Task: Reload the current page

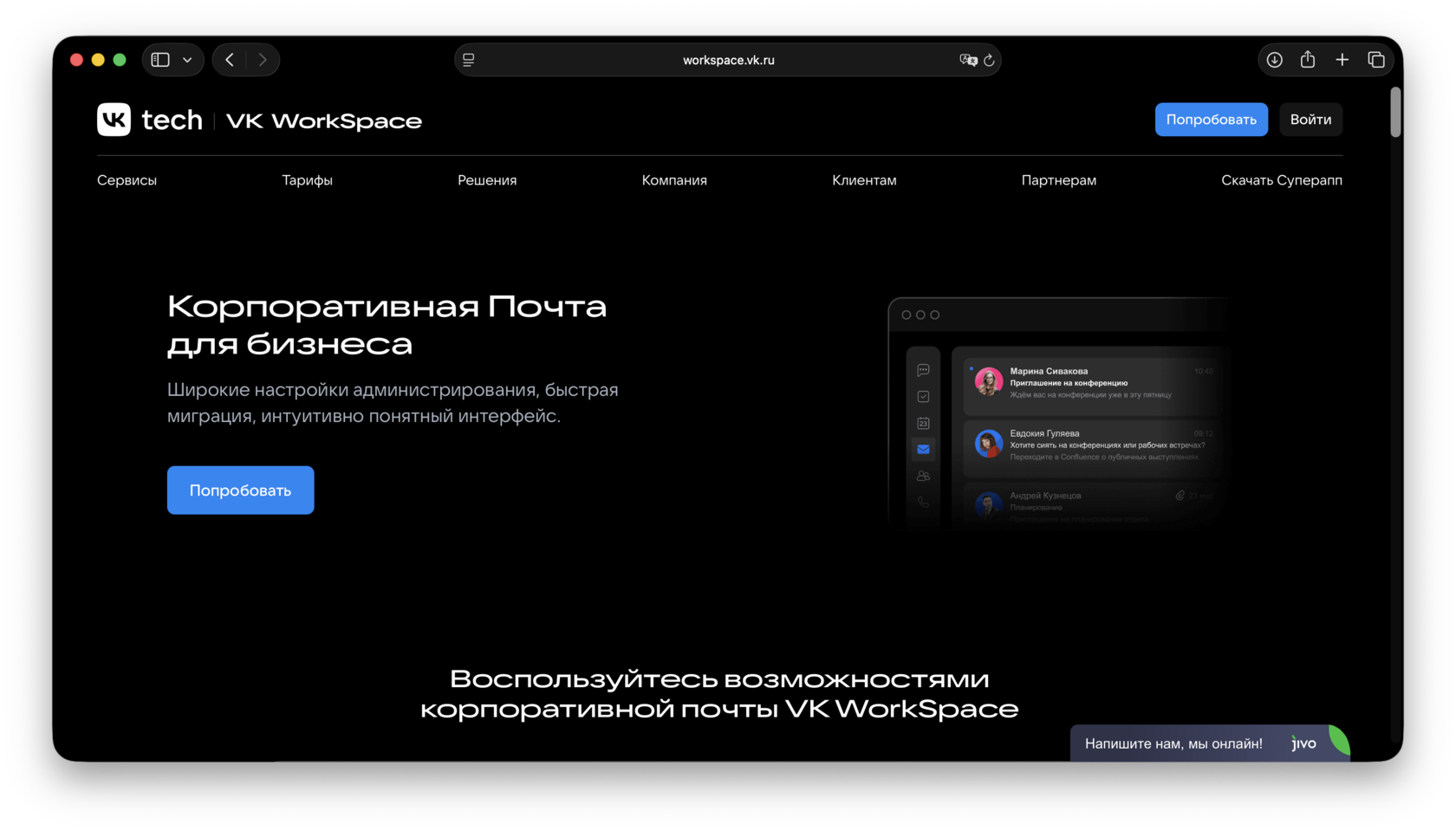Action: 989,60
